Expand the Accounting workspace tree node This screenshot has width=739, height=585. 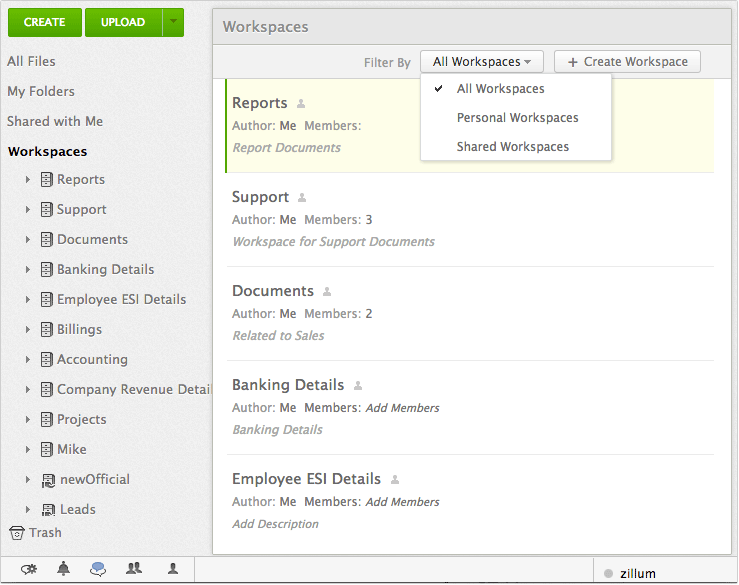[x=28, y=360]
